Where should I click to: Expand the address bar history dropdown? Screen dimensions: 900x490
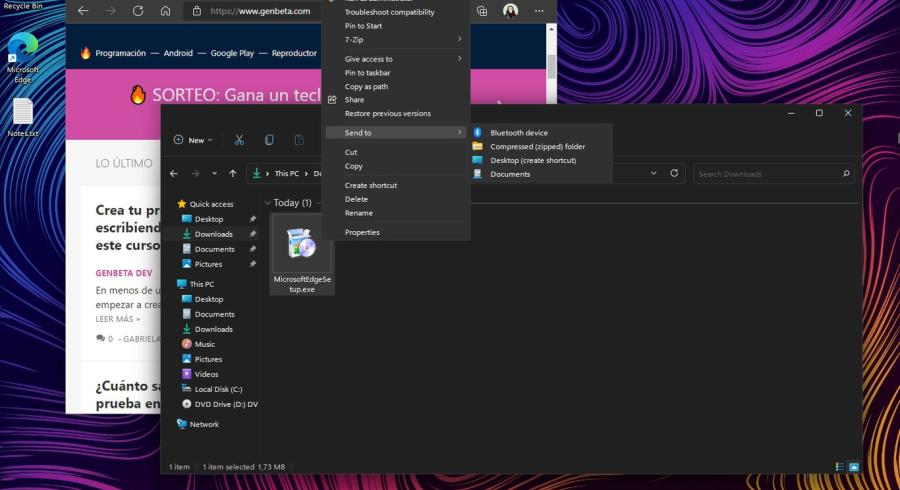[653, 173]
